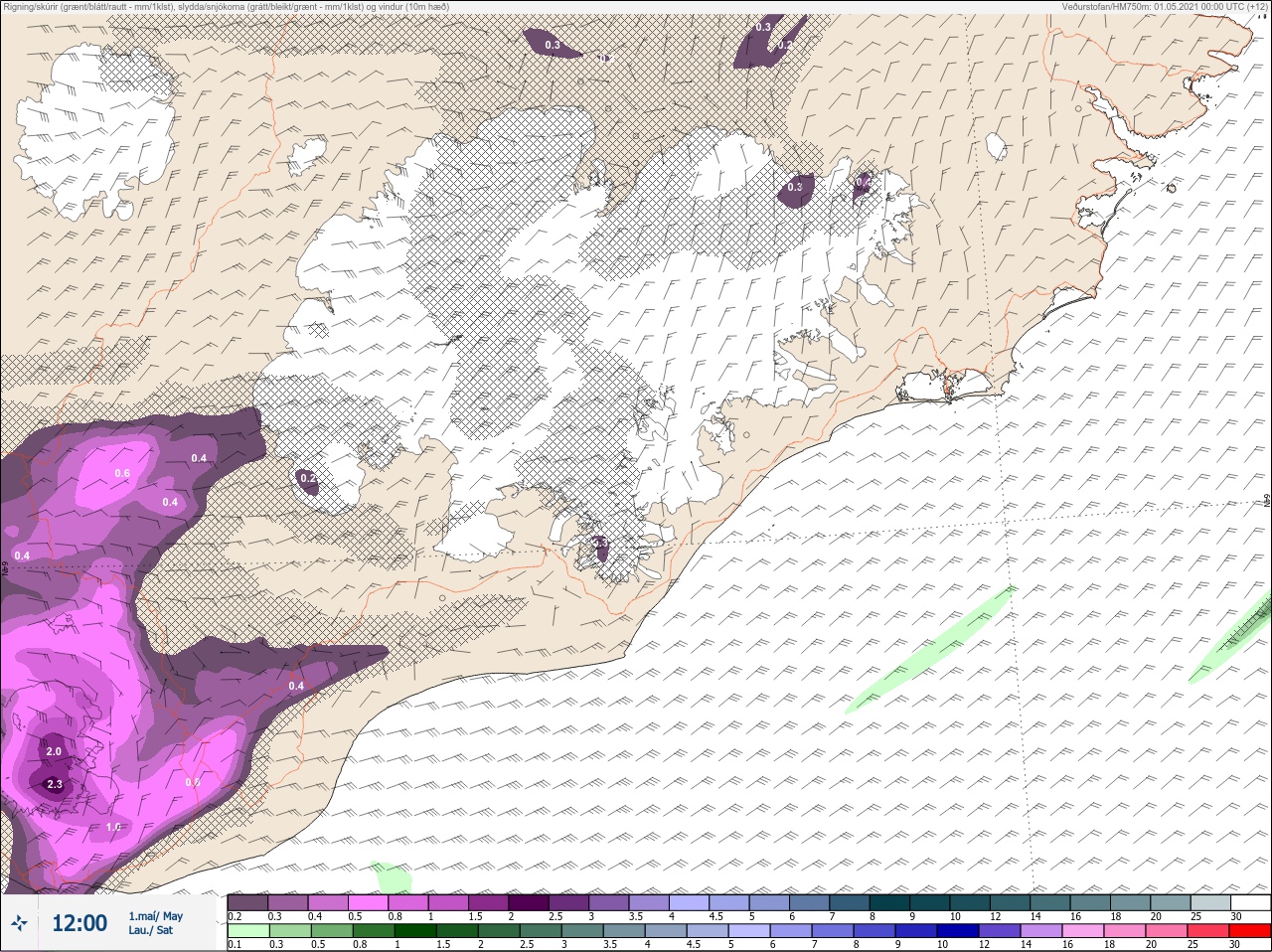Click the 0.1 label in the bottom legend row
1272x952 pixels.
coord(235,944)
